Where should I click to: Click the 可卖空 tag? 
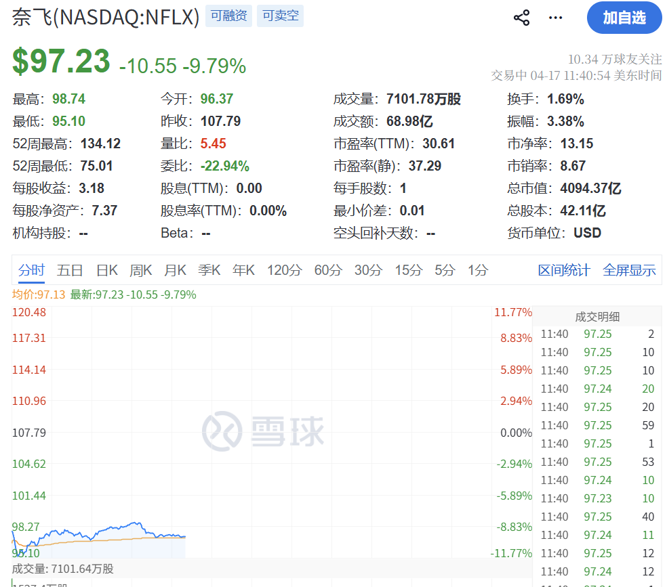coord(280,17)
